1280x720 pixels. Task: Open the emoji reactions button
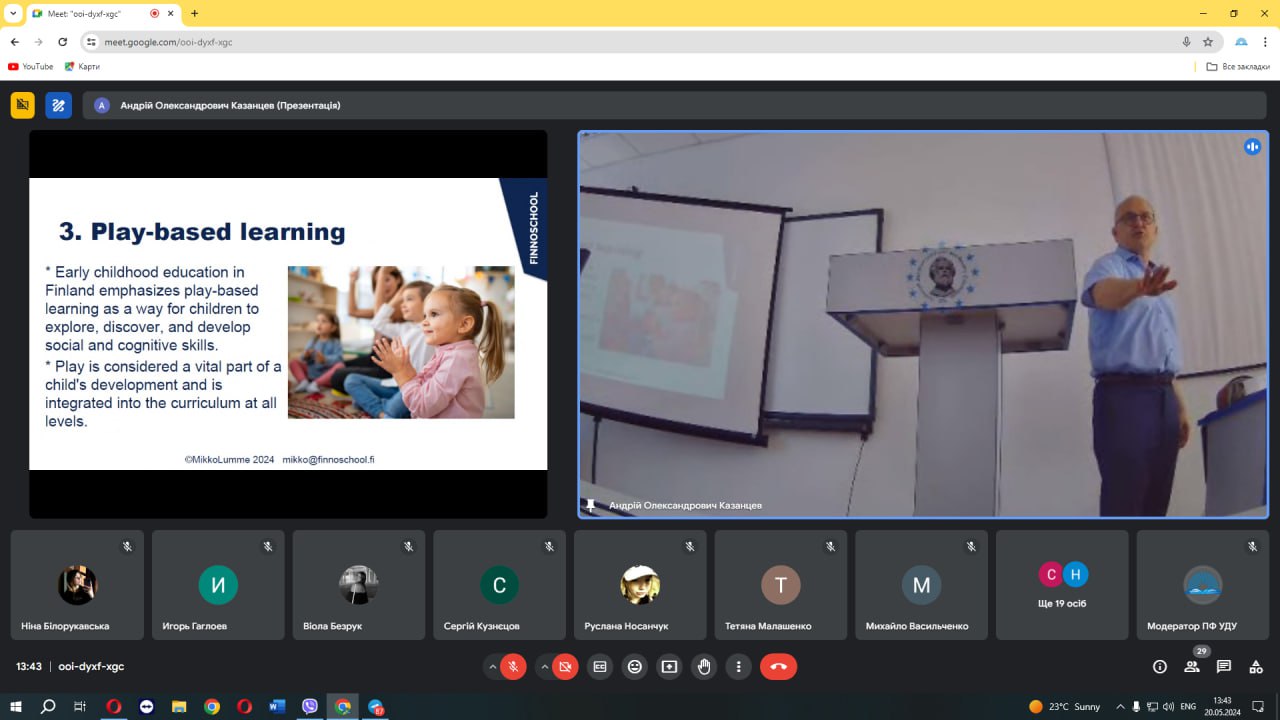click(x=634, y=667)
